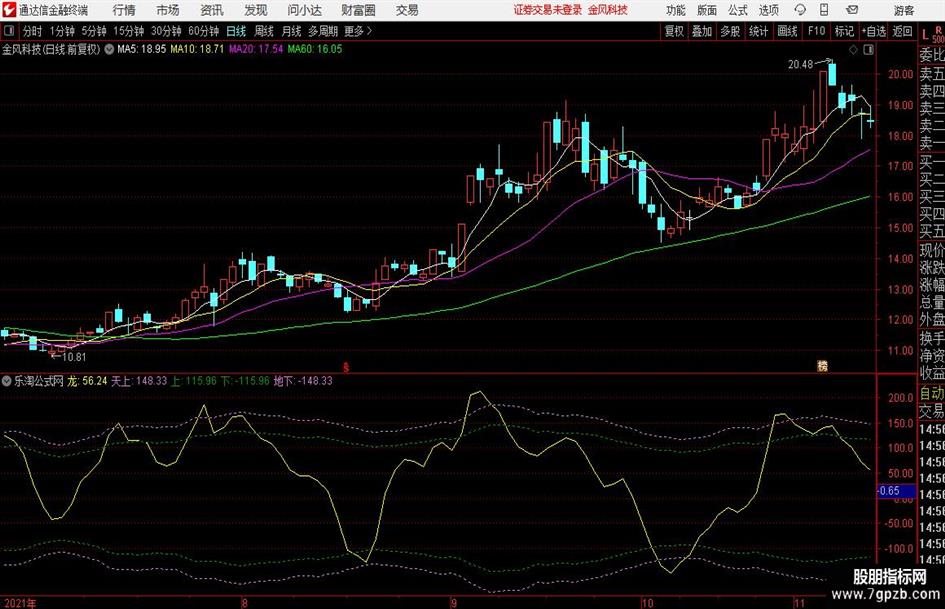The image size is (945, 609).
Task: Click the 下: -115.96 indicator value
Action: pyautogui.click(x=245, y=380)
